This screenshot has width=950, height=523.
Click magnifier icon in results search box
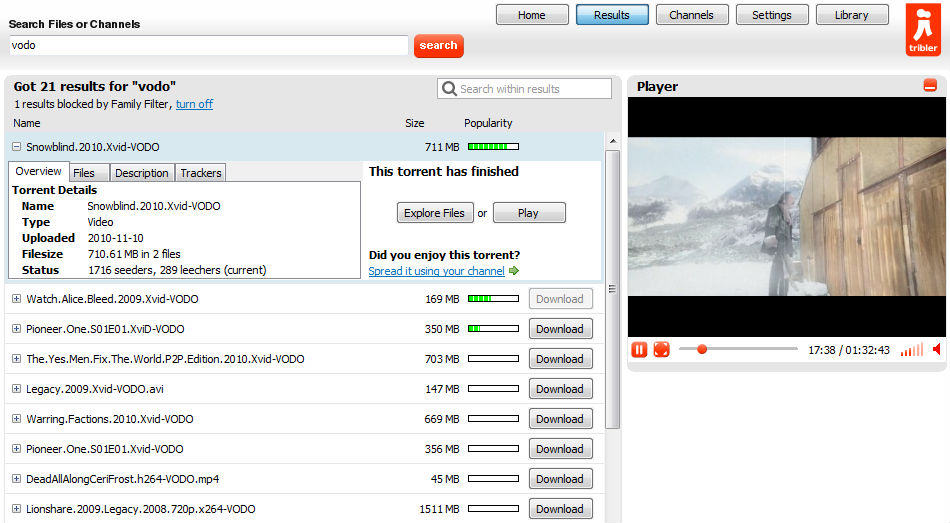tap(449, 88)
